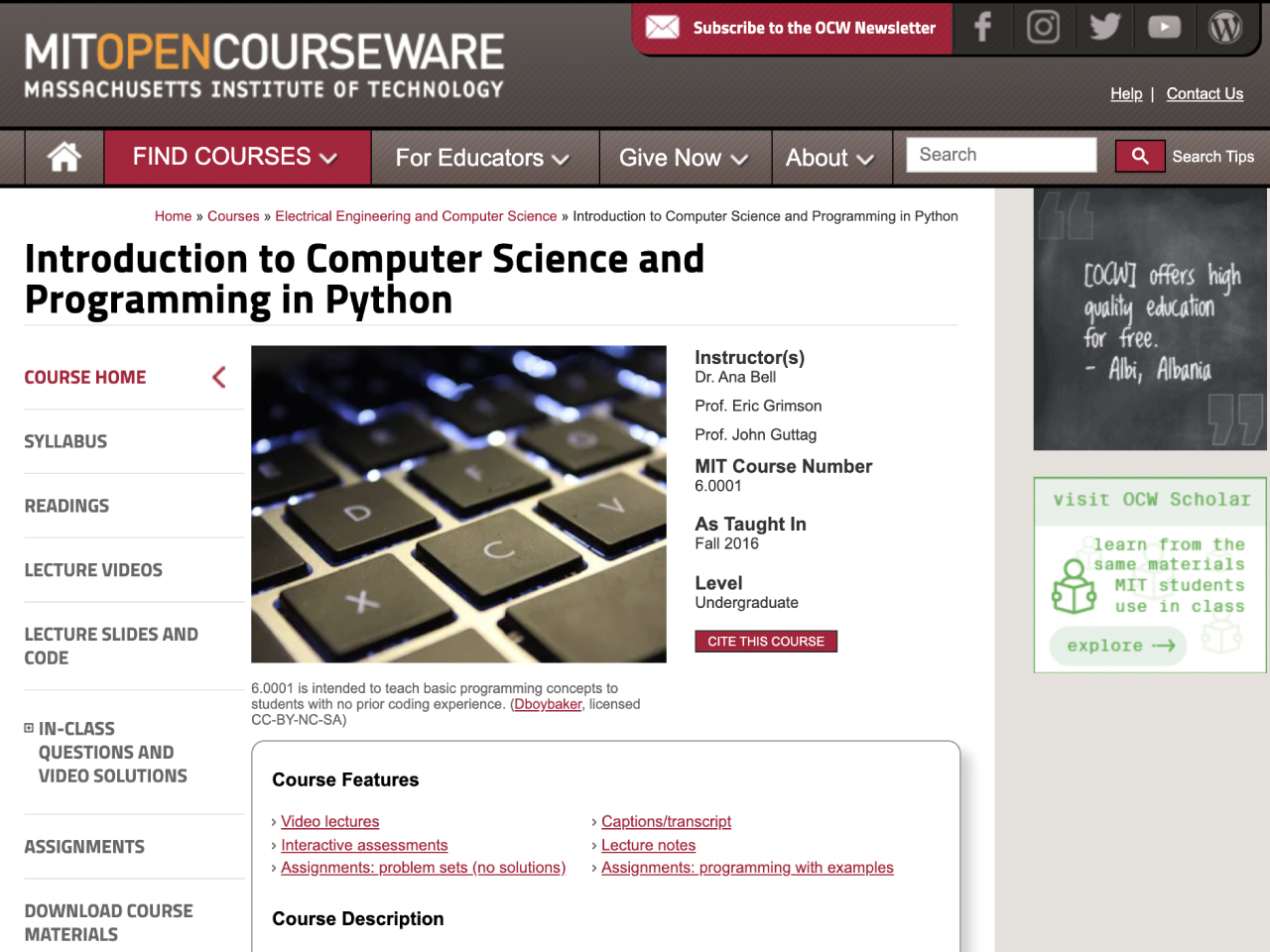Open the Video lectures feature link
This screenshot has height=952, width=1270.
tap(329, 821)
